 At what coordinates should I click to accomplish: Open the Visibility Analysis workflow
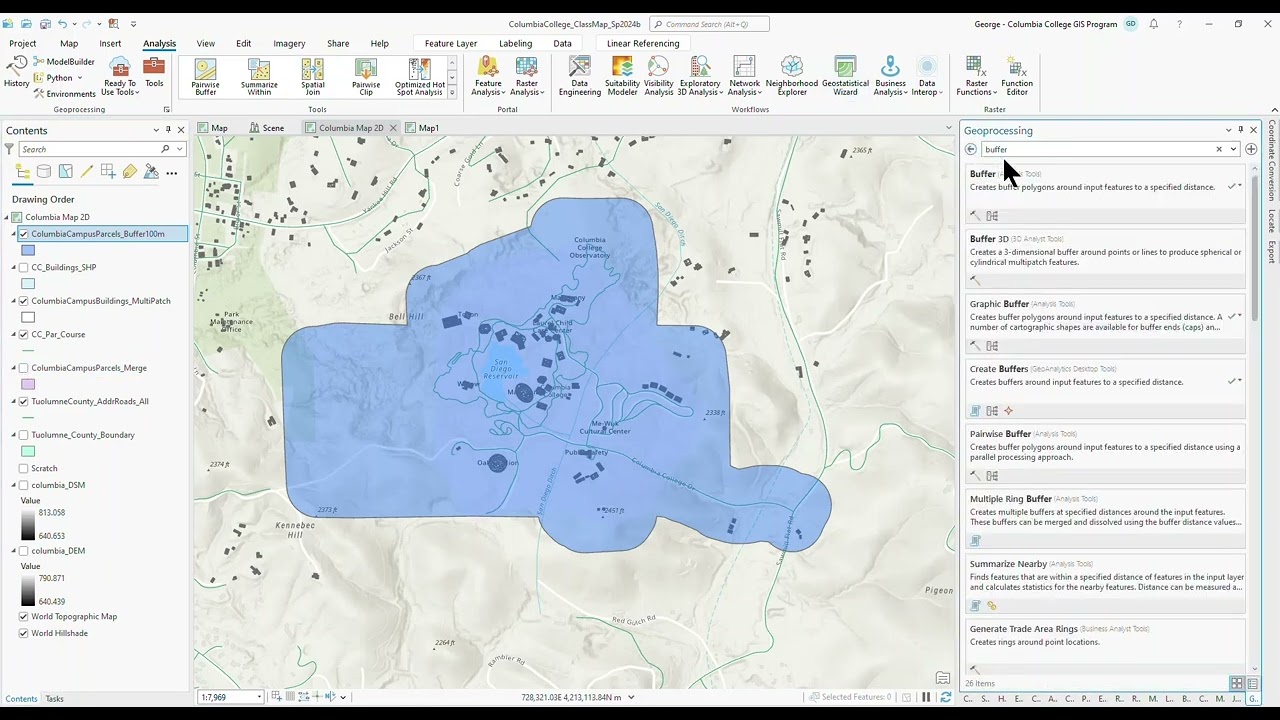(x=659, y=76)
